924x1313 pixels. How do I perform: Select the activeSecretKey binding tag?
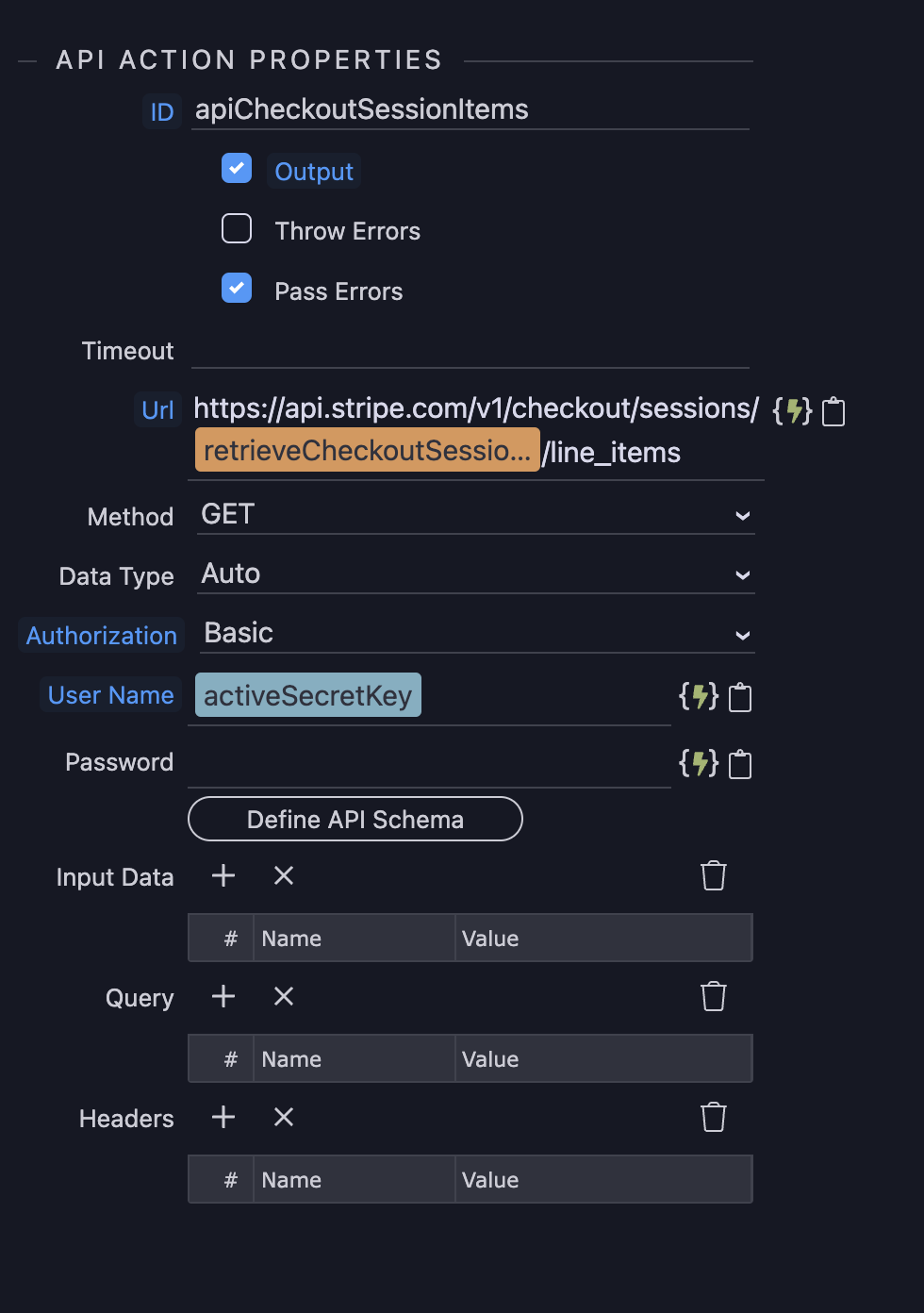pyautogui.click(x=308, y=695)
